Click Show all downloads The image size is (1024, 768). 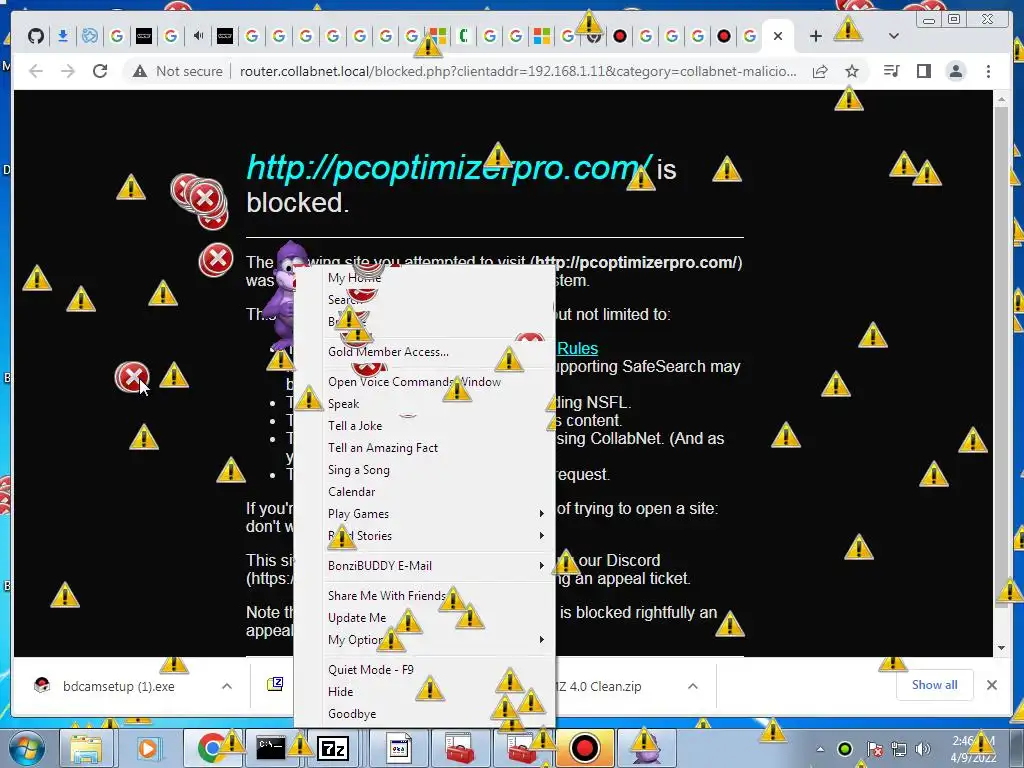(x=935, y=685)
